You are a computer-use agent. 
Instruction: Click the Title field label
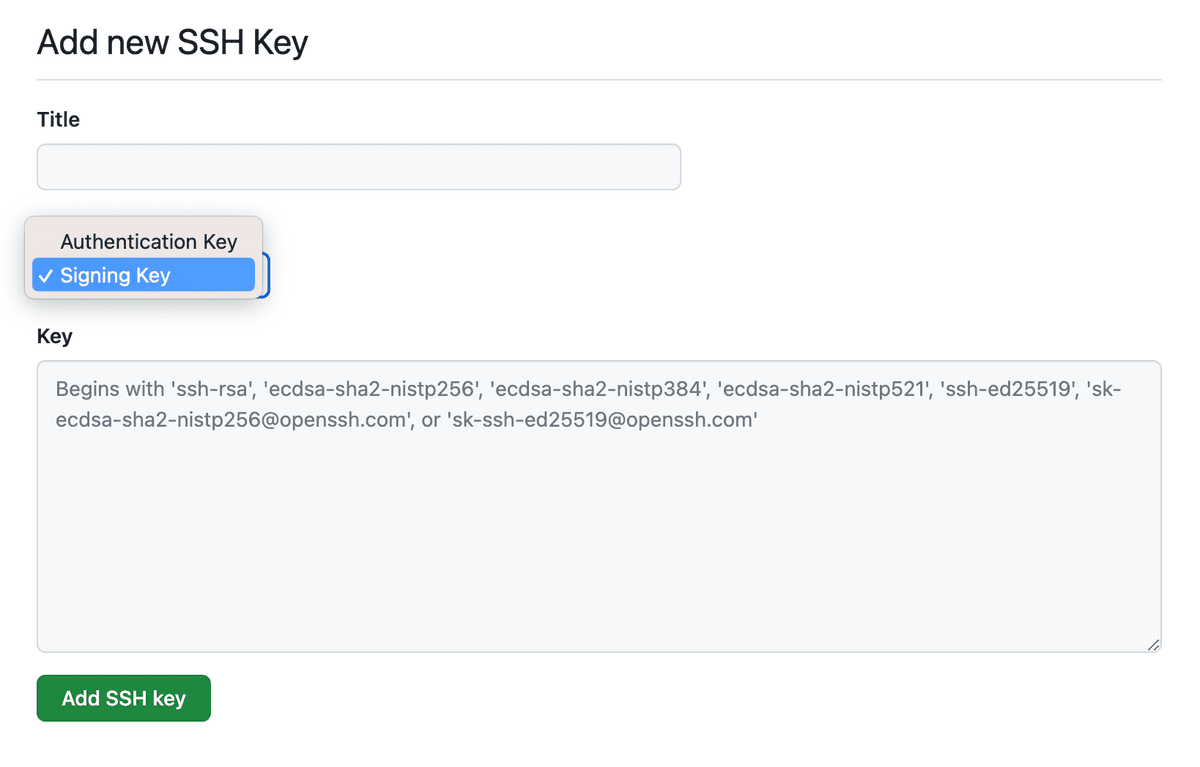click(57, 119)
